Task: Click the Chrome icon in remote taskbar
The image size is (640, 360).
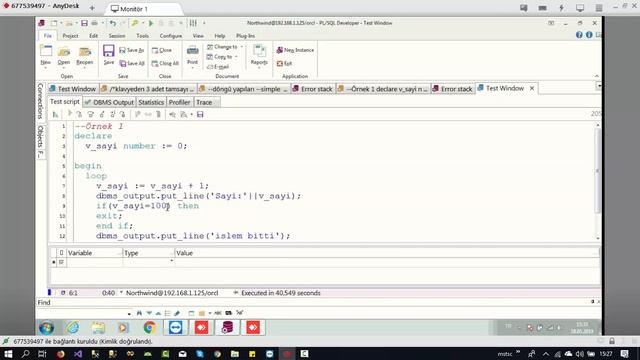Action: pos(149,327)
